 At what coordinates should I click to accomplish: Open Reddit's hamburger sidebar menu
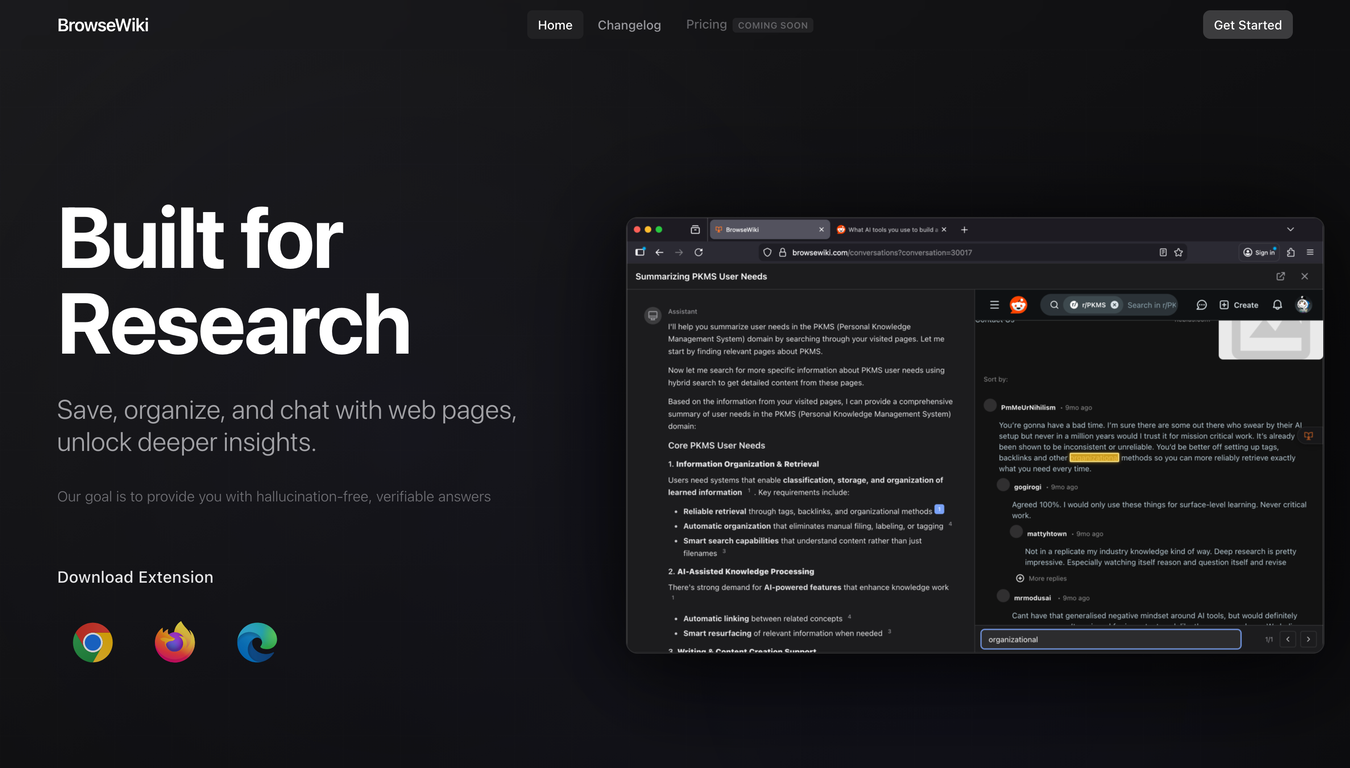[994, 304]
